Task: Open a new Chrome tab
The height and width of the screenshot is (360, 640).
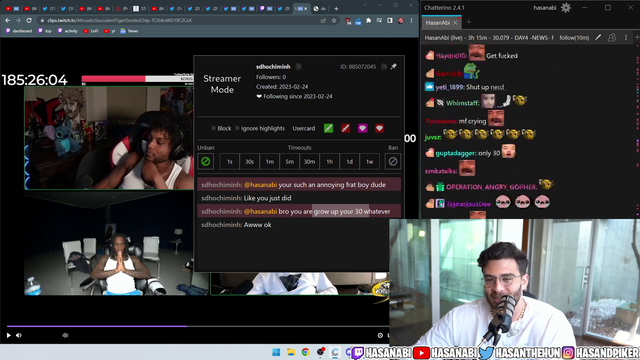Action: click(x=336, y=9)
